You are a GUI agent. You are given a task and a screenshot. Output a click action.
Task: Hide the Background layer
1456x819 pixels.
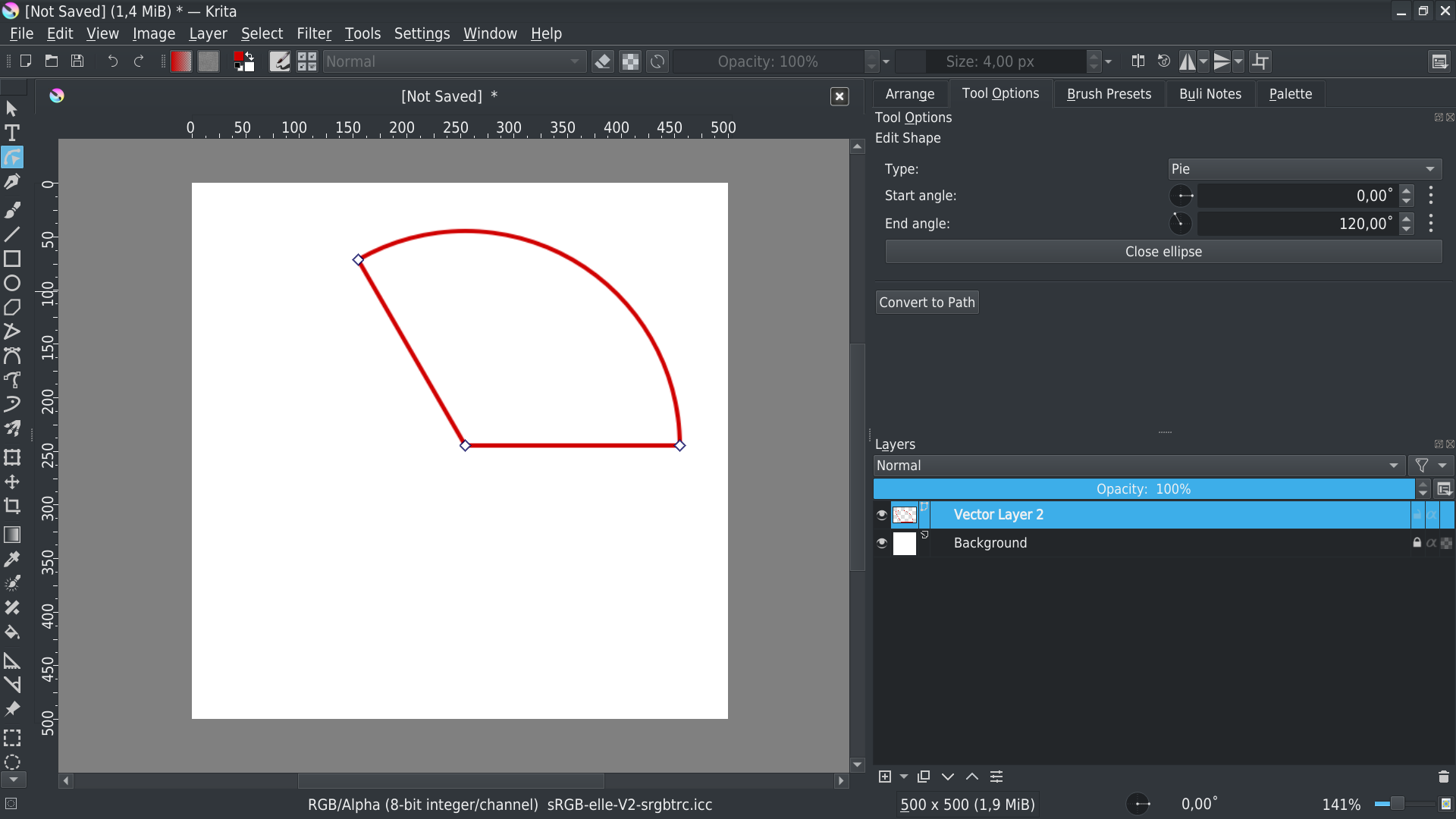click(x=881, y=543)
